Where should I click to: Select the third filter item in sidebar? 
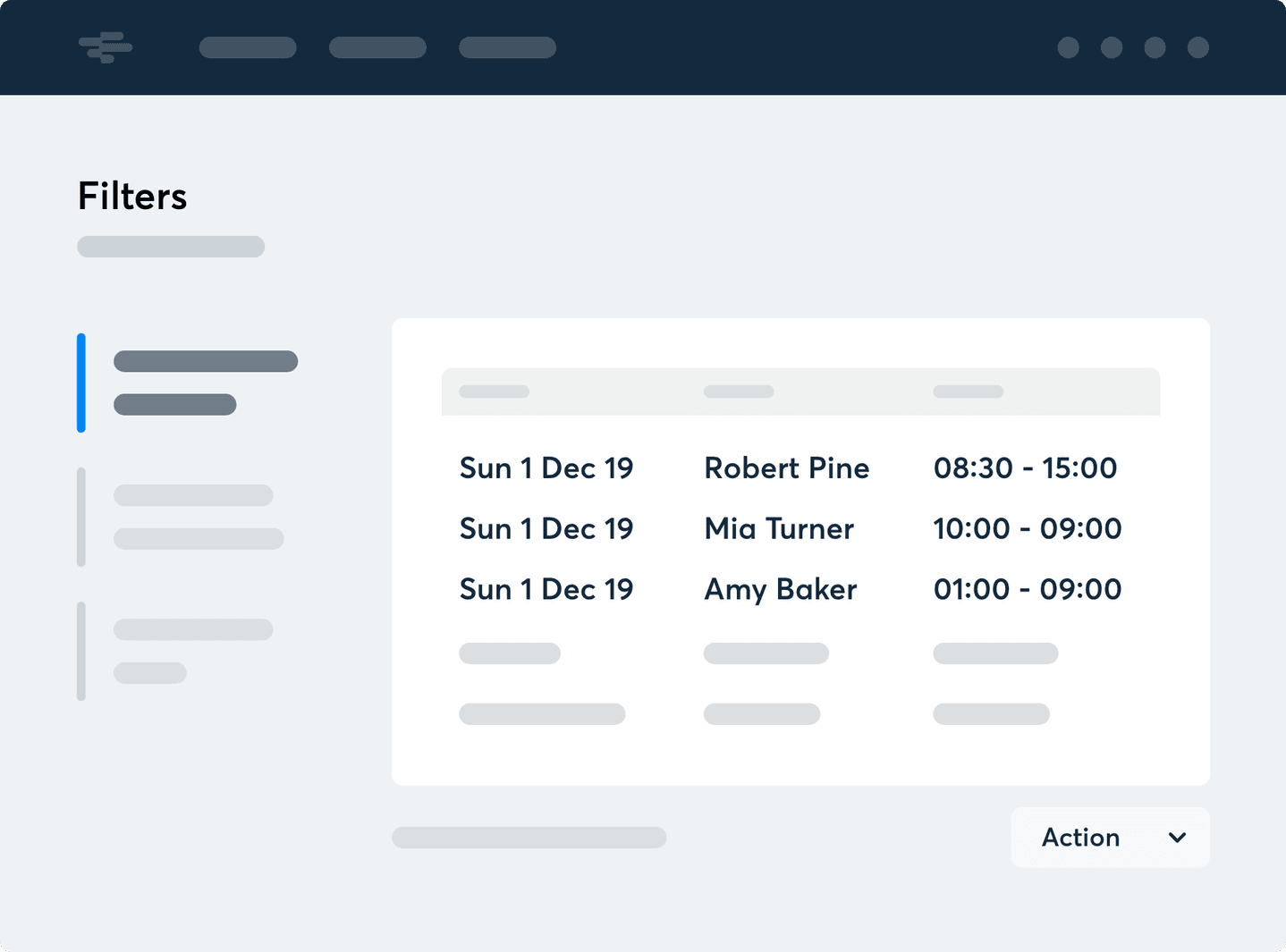click(x=192, y=651)
